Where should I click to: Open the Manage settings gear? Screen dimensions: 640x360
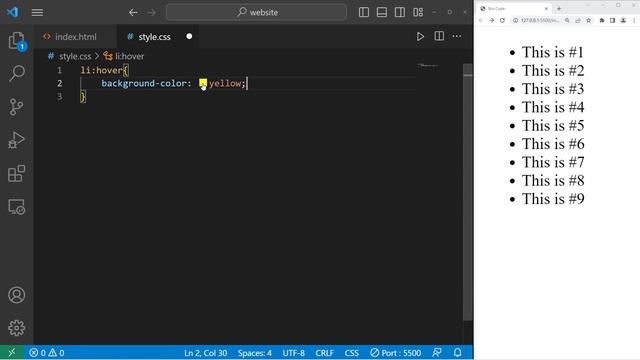click(x=16, y=328)
